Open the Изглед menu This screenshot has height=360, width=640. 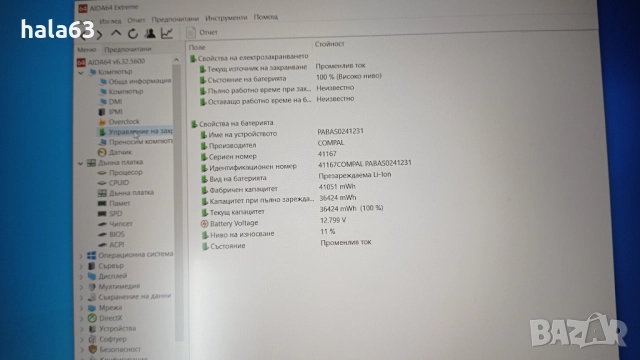click(110, 20)
